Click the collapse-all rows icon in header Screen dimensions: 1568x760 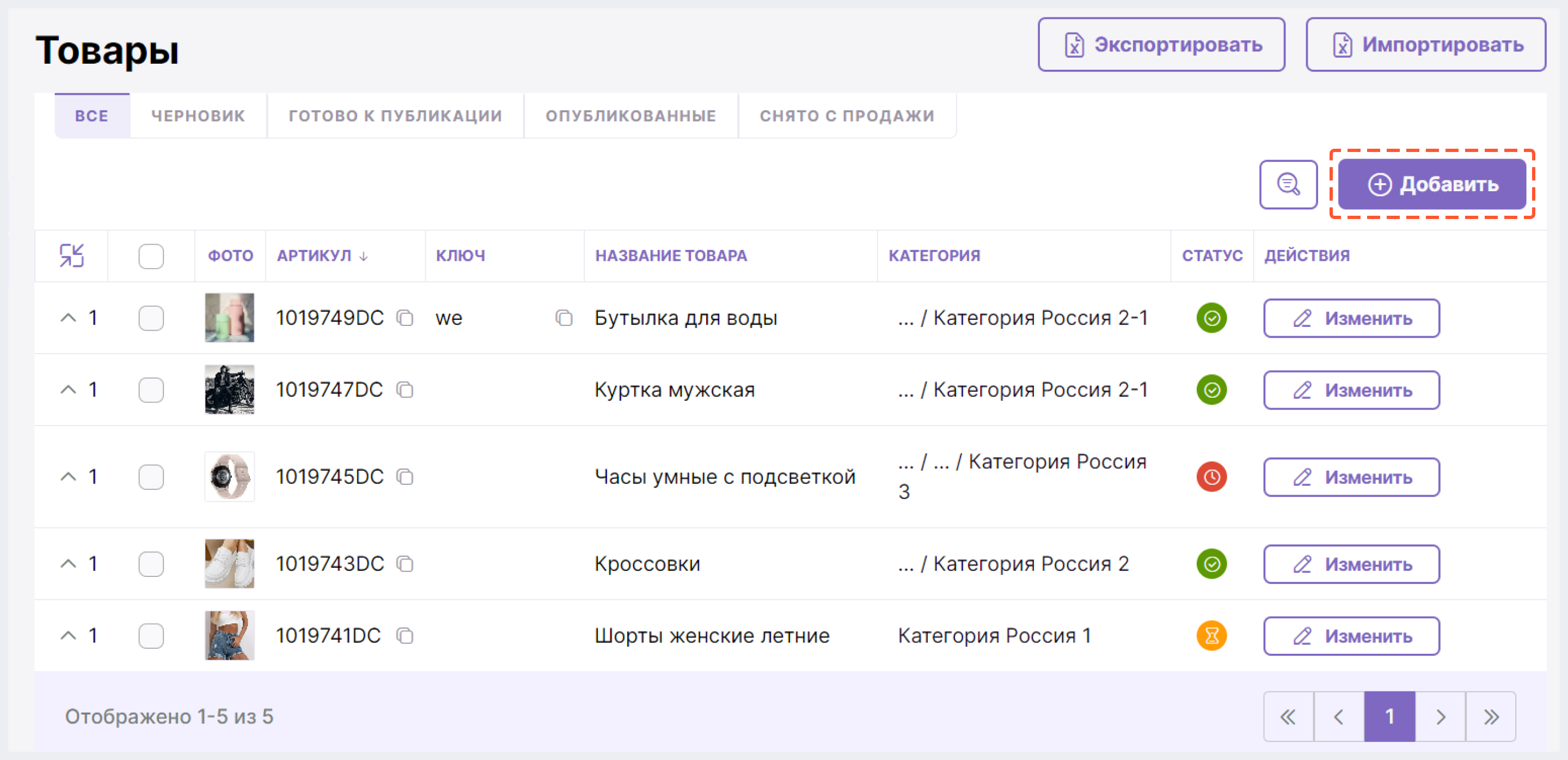[x=72, y=256]
